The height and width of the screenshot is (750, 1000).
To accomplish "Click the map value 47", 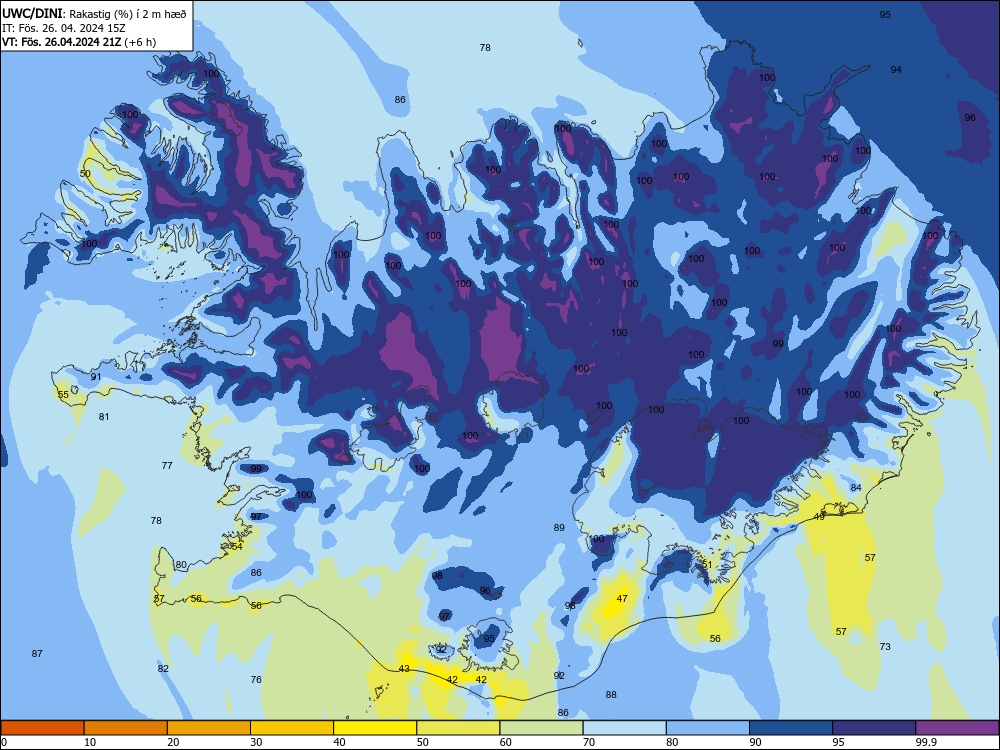I will pyautogui.click(x=622, y=598).
